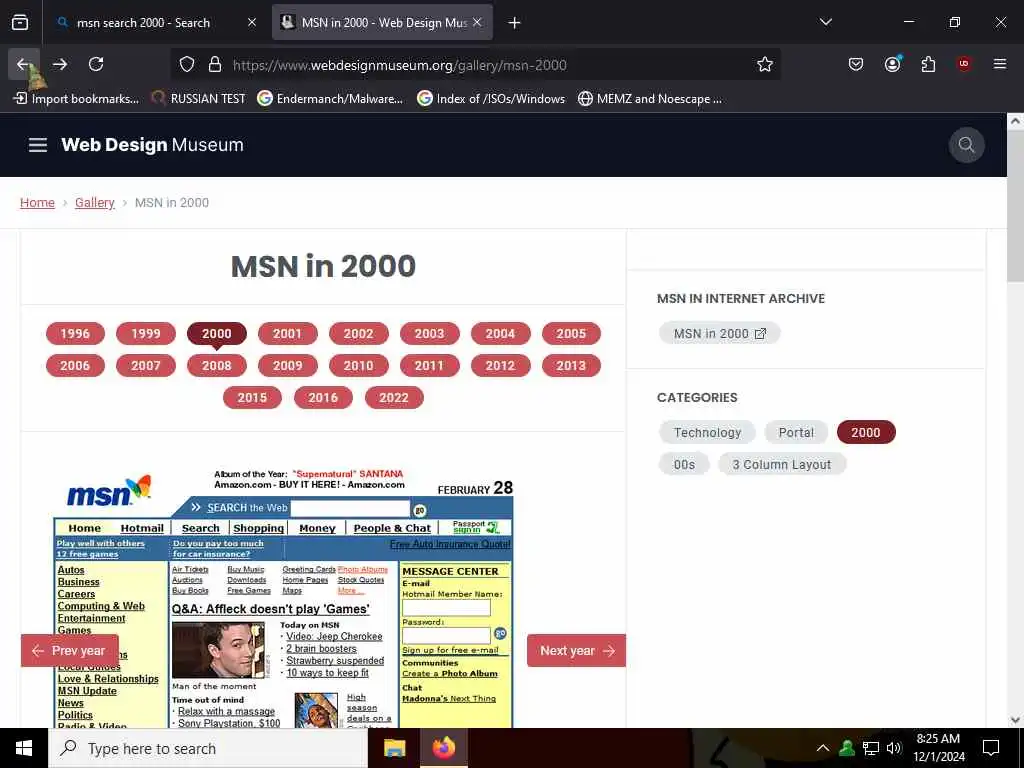This screenshot has width=1024, height=768.
Task: Open the Index of /ISOs/Windows bookmark
Action: tap(491, 99)
